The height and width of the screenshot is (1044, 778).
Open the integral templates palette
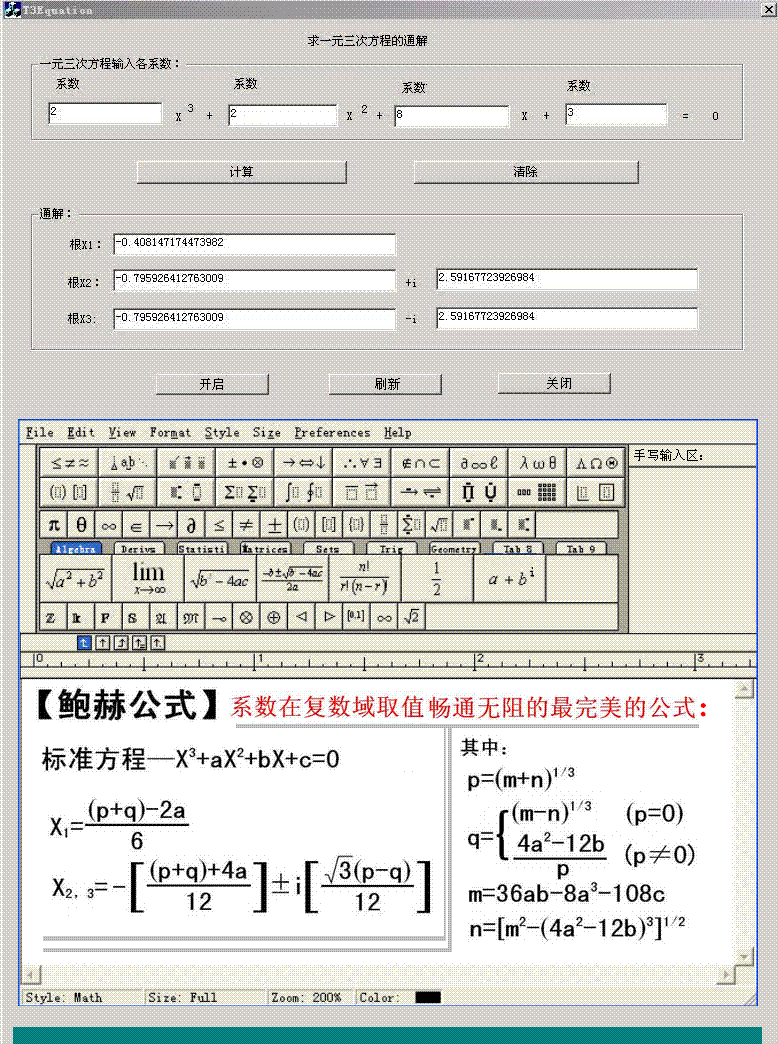304,493
